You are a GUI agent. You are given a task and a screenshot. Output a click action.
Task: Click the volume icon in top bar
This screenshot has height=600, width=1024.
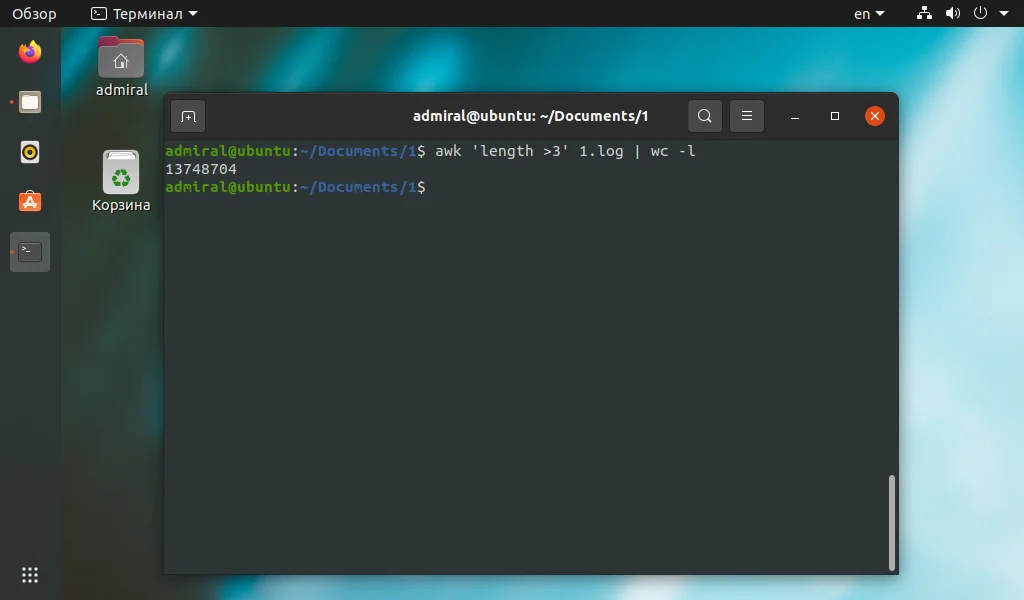[952, 13]
